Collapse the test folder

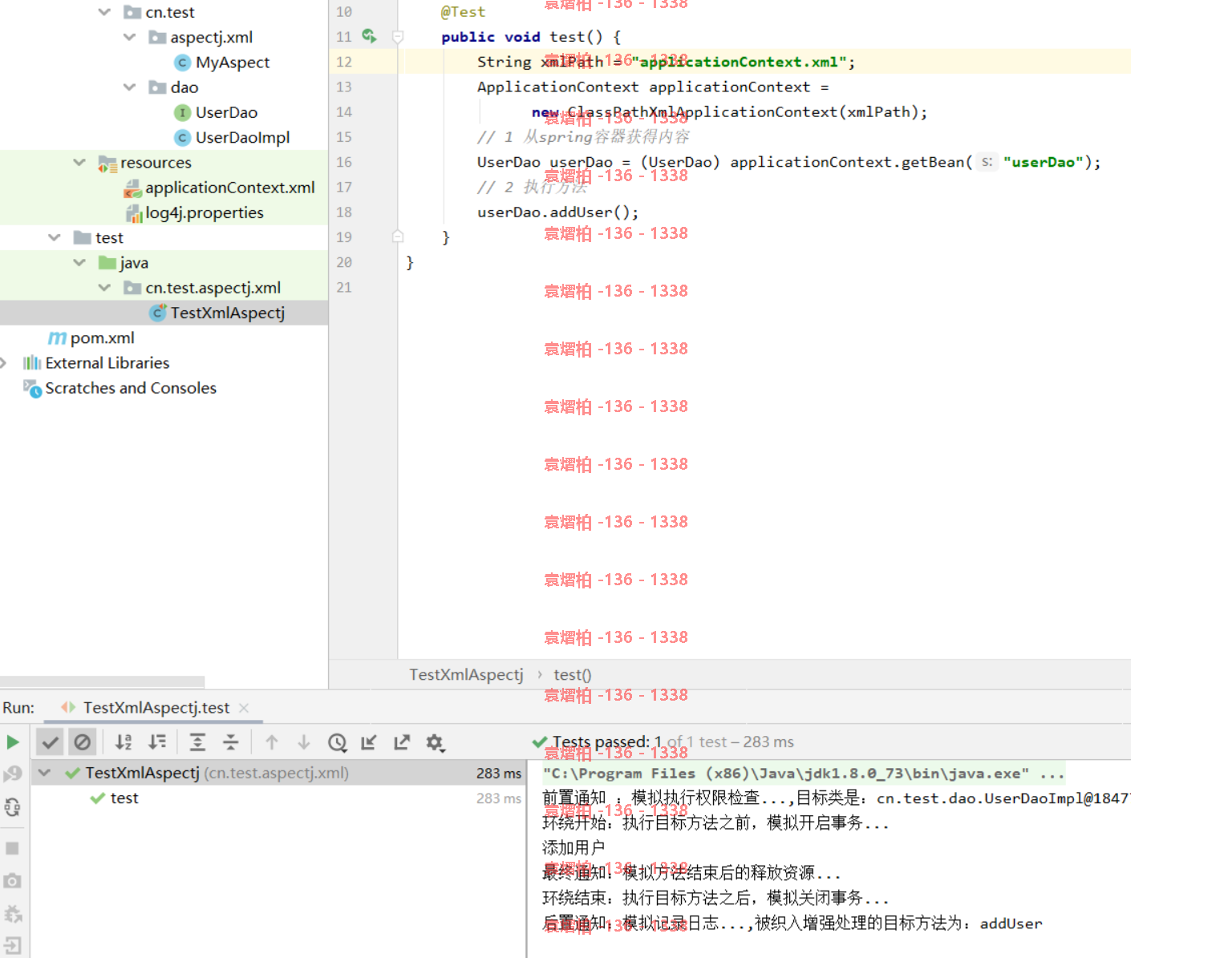(x=55, y=237)
